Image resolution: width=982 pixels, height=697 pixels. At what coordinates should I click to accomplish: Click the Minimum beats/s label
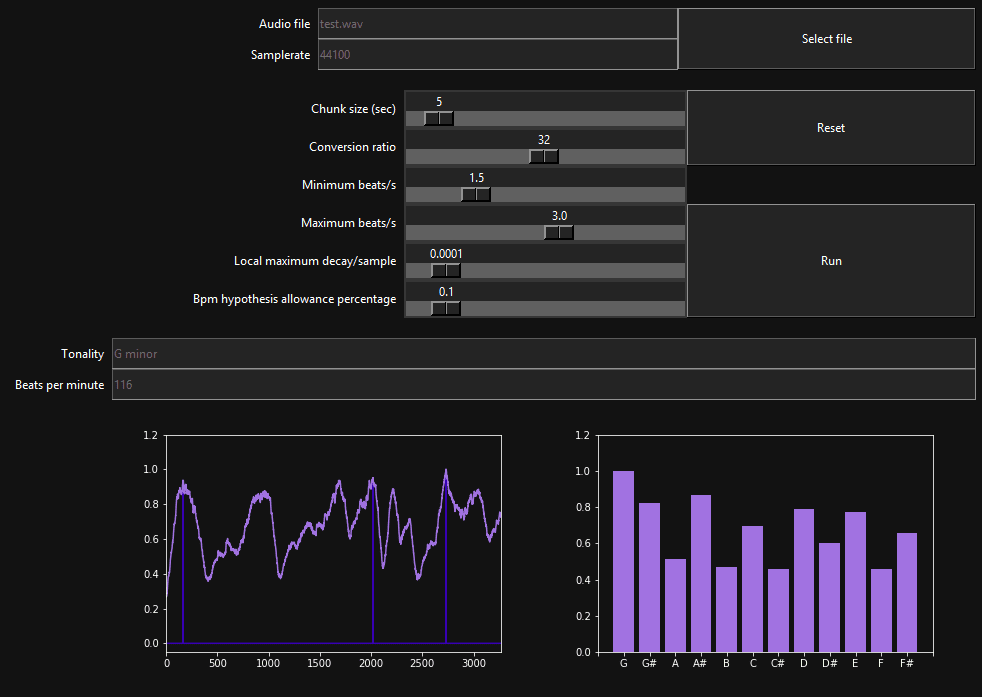[349, 184]
